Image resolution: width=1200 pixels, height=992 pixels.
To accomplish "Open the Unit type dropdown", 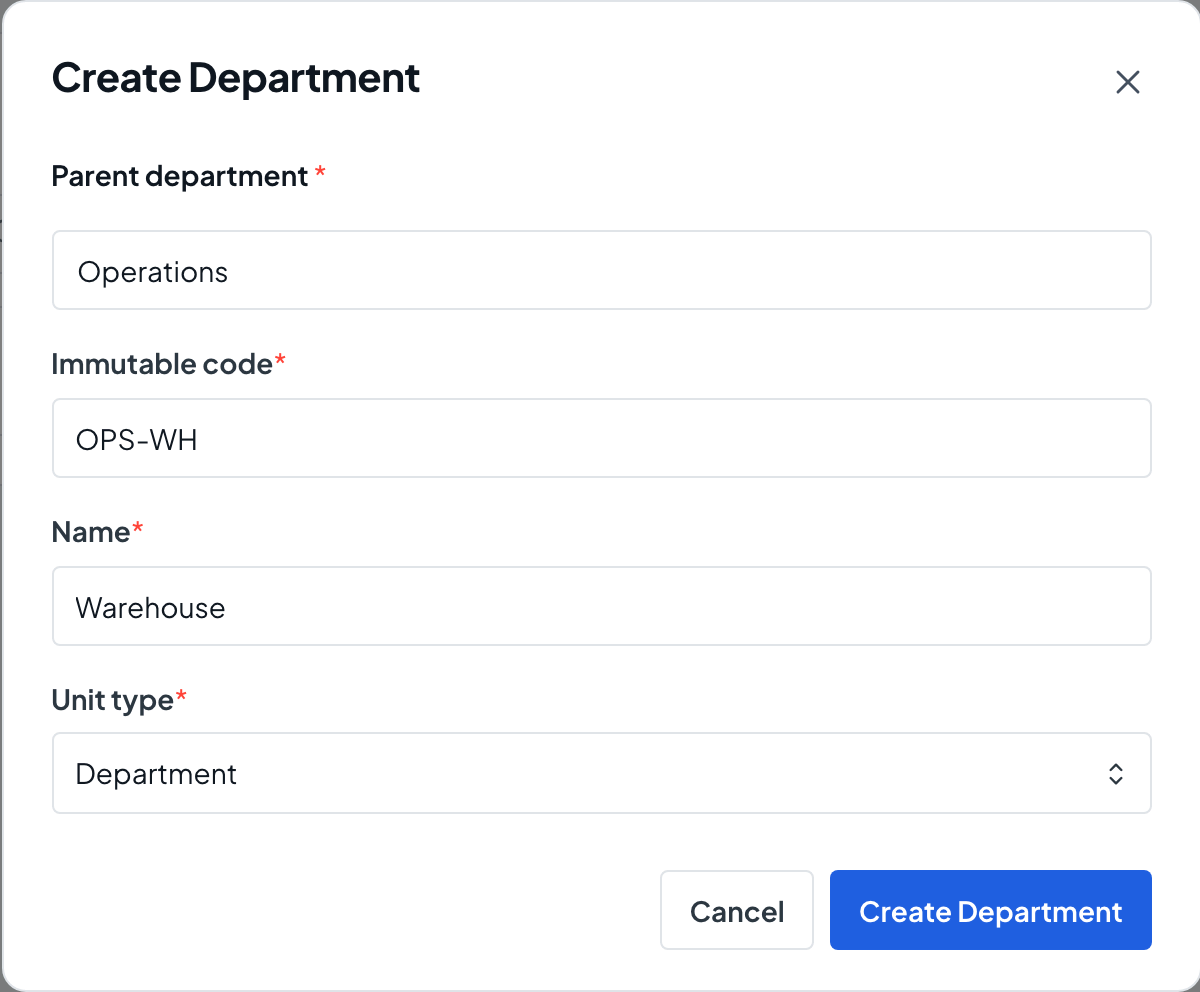I will click(x=601, y=773).
